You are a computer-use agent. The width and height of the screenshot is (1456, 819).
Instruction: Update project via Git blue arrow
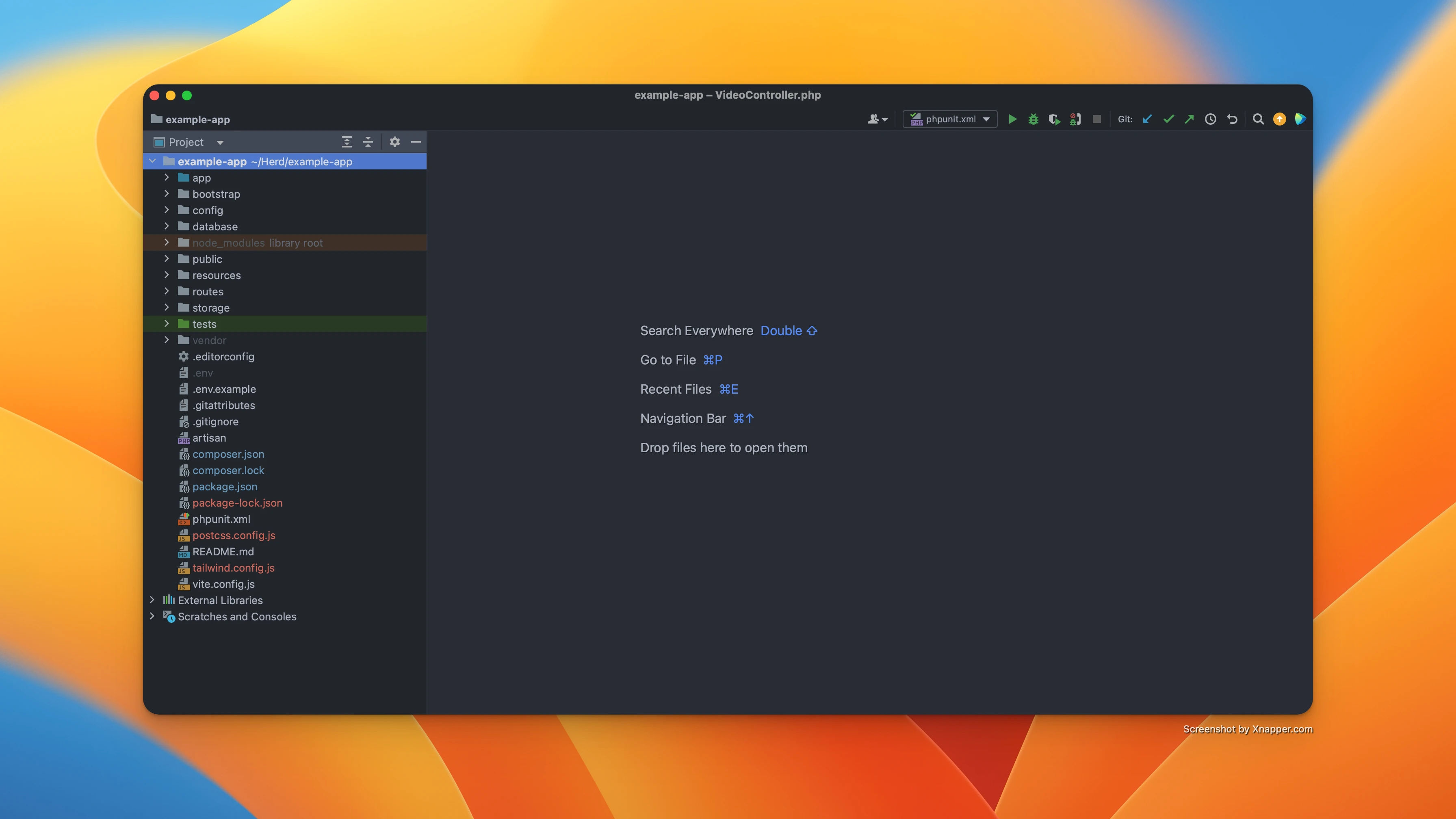pos(1147,119)
